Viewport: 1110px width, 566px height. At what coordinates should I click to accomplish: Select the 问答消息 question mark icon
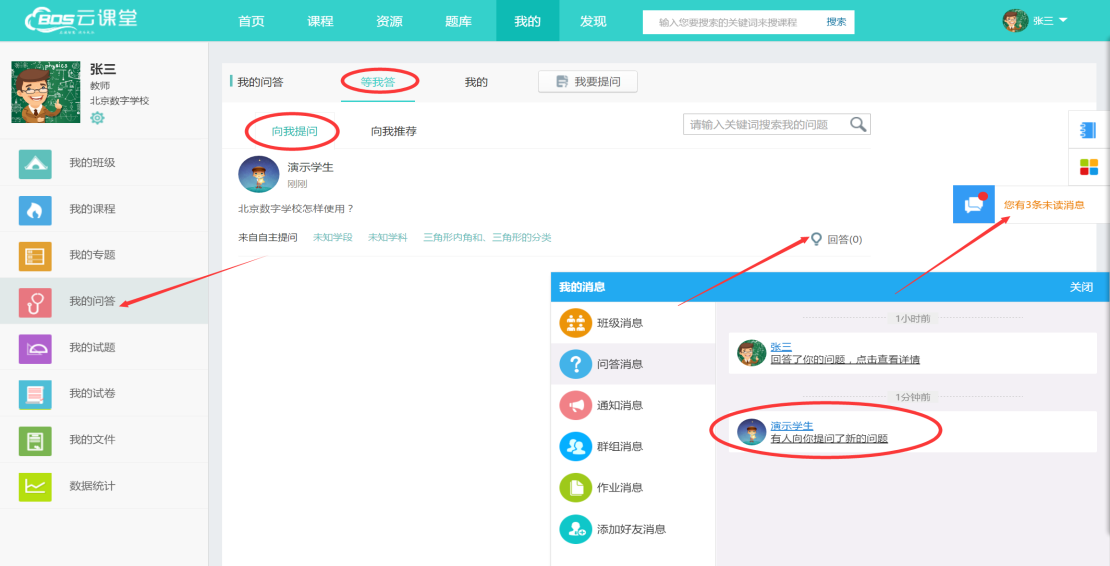pyautogui.click(x=575, y=364)
